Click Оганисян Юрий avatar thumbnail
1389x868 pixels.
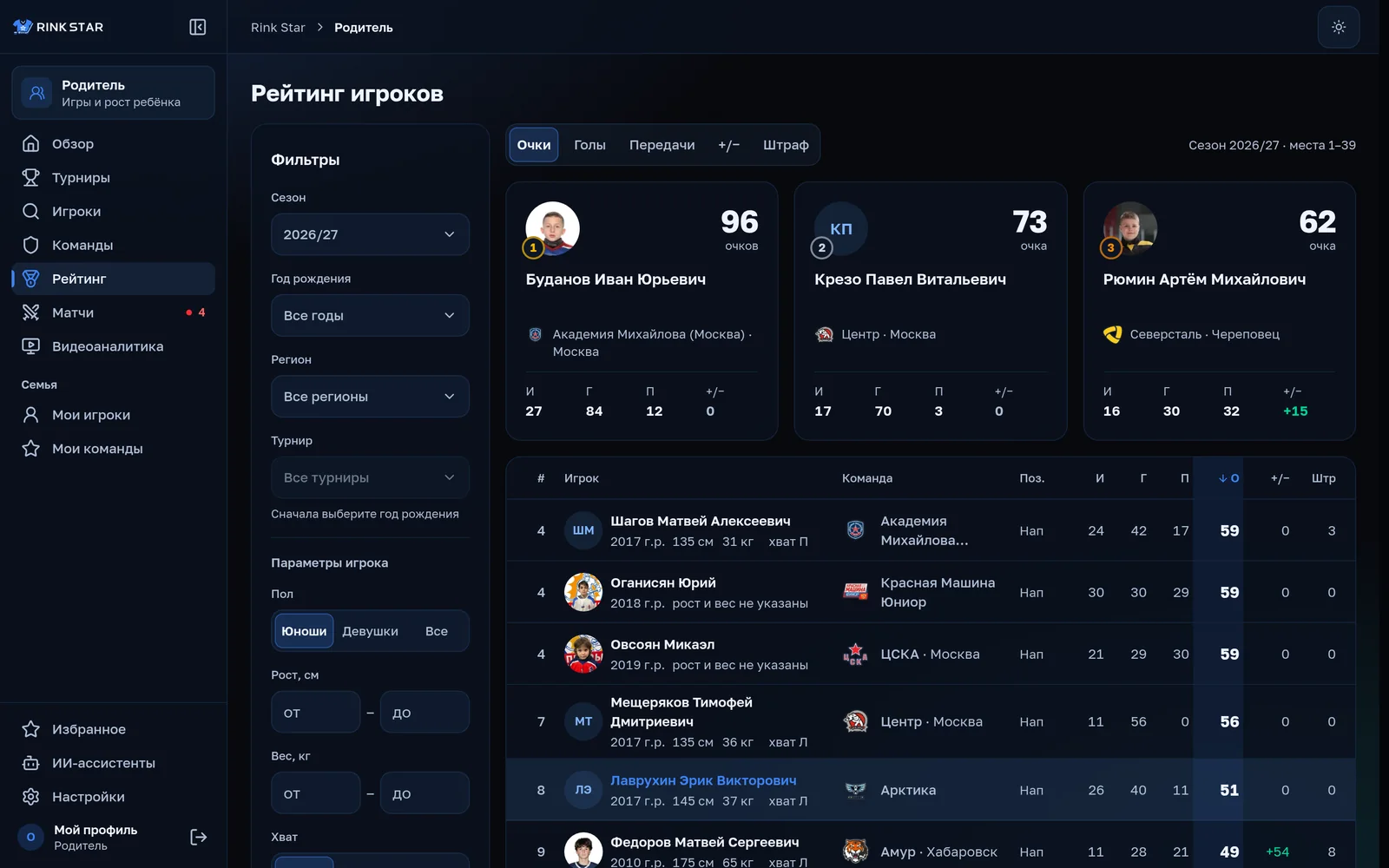point(583,592)
